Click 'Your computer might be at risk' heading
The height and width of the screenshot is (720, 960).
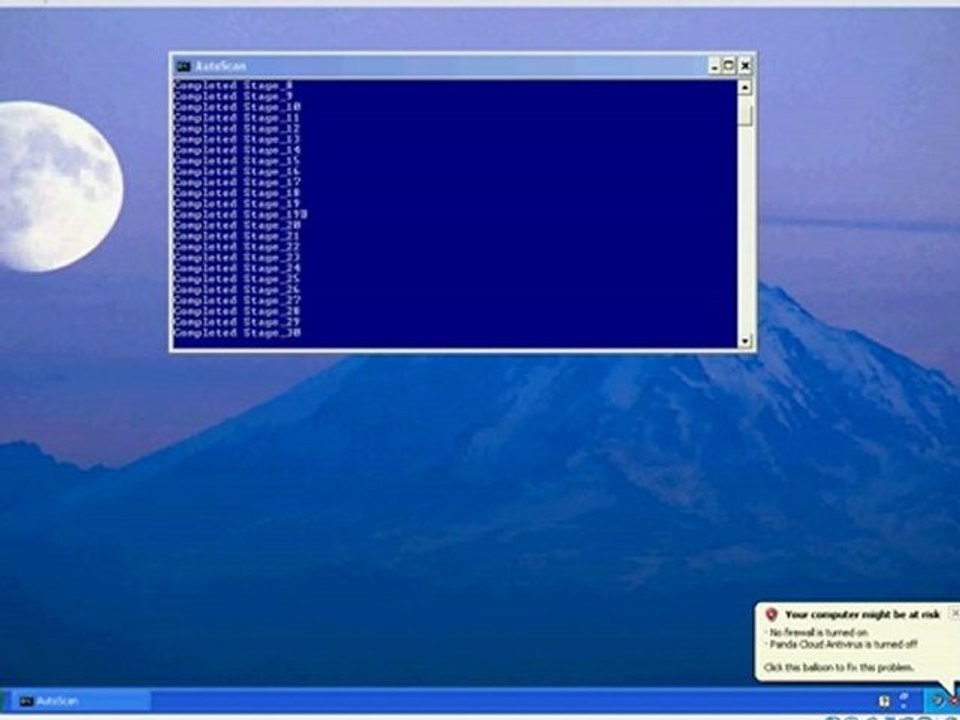pyautogui.click(x=863, y=615)
